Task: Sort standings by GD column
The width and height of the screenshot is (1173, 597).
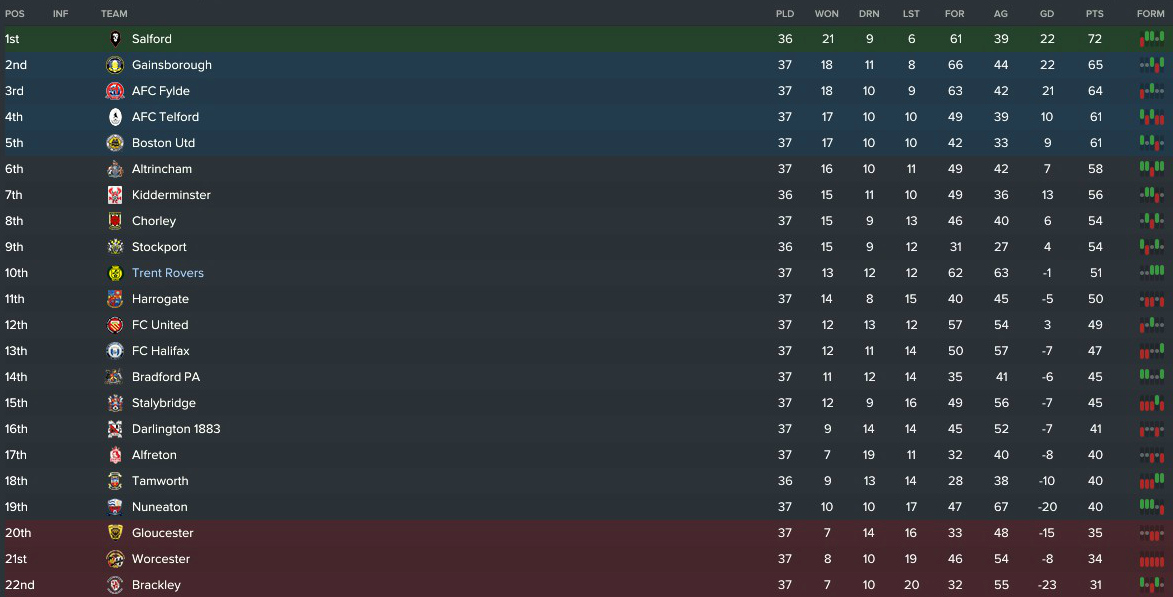Action: coord(1046,13)
